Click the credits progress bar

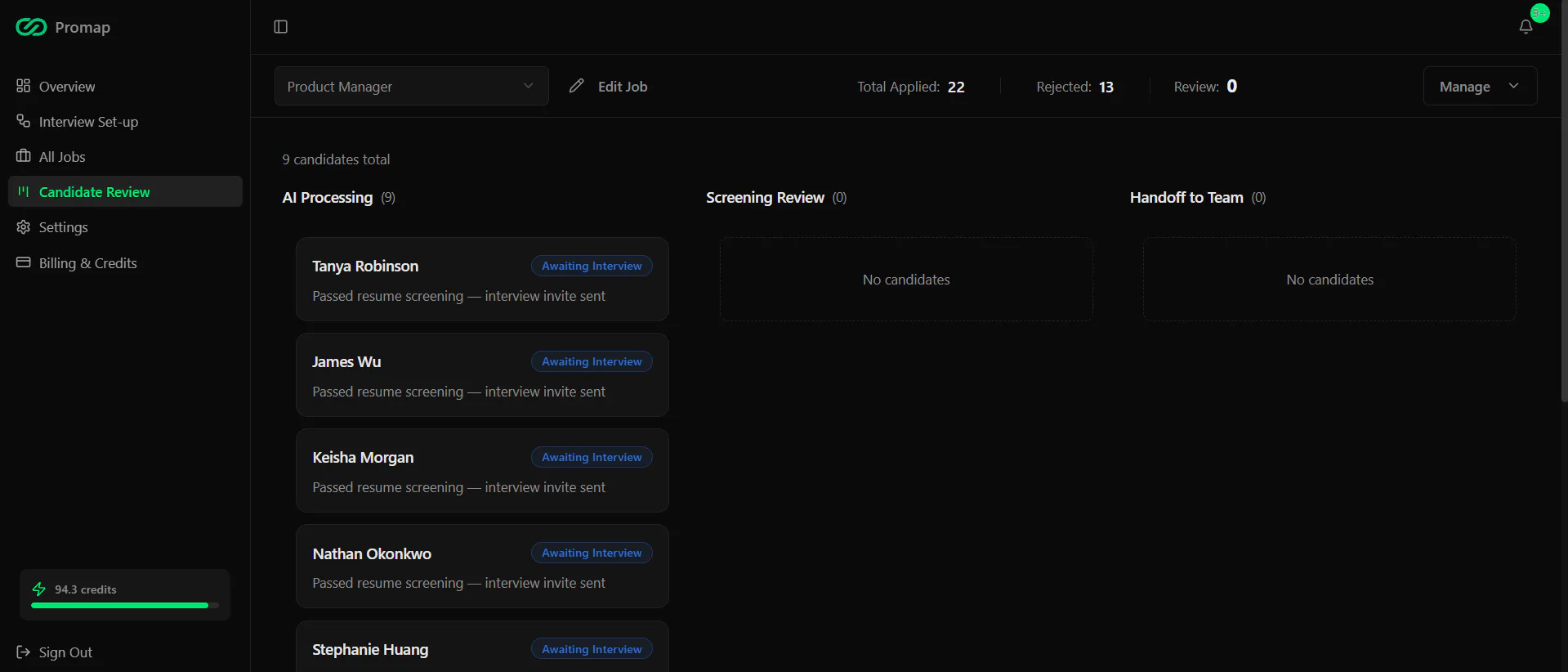(125, 606)
